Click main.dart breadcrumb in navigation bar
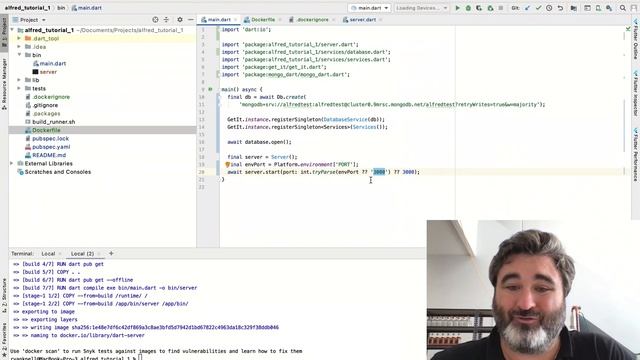Image resolution: width=640 pixels, height=360 pixels. pyautogui.click(x=87, y=8)
